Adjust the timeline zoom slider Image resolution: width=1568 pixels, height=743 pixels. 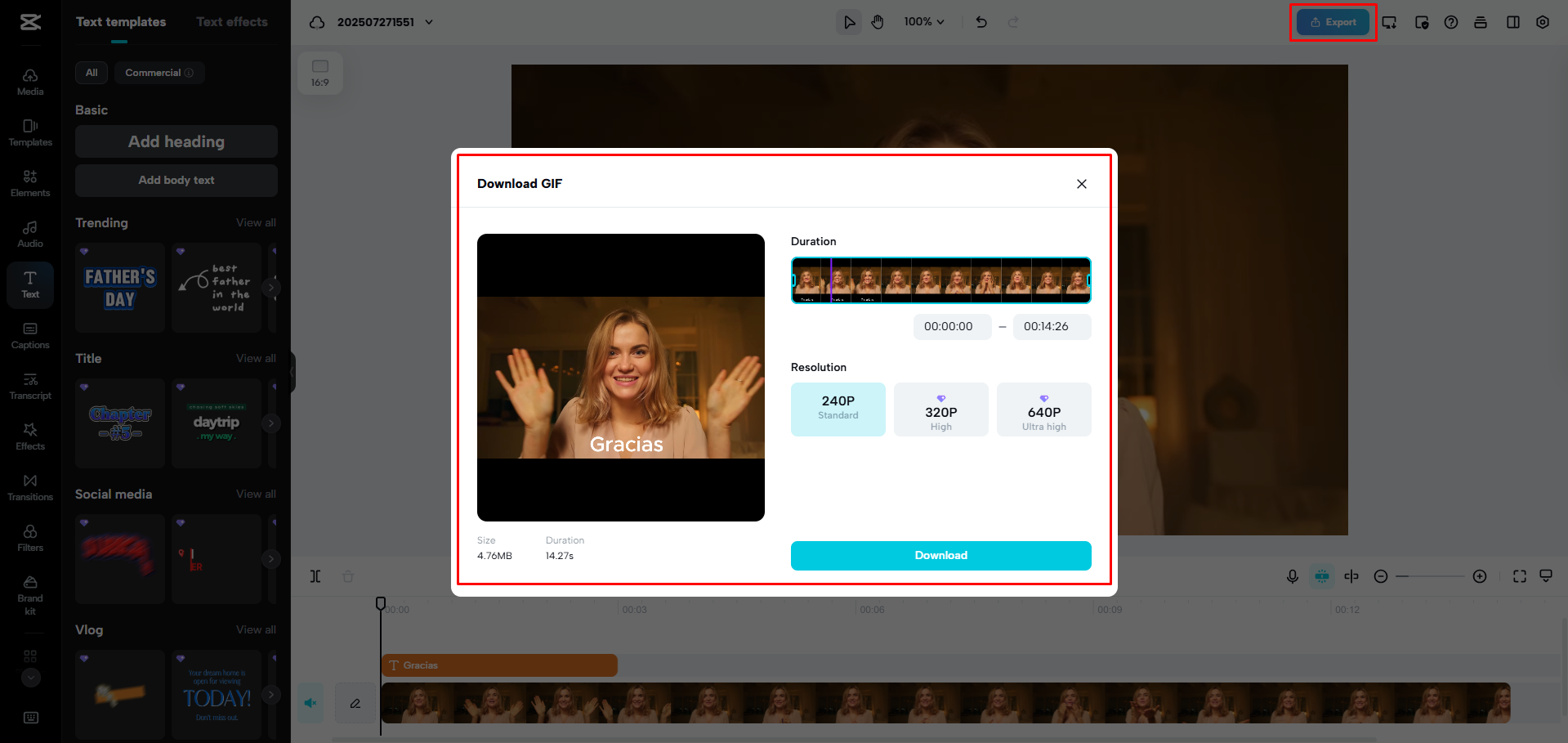tap(1430, 576)
